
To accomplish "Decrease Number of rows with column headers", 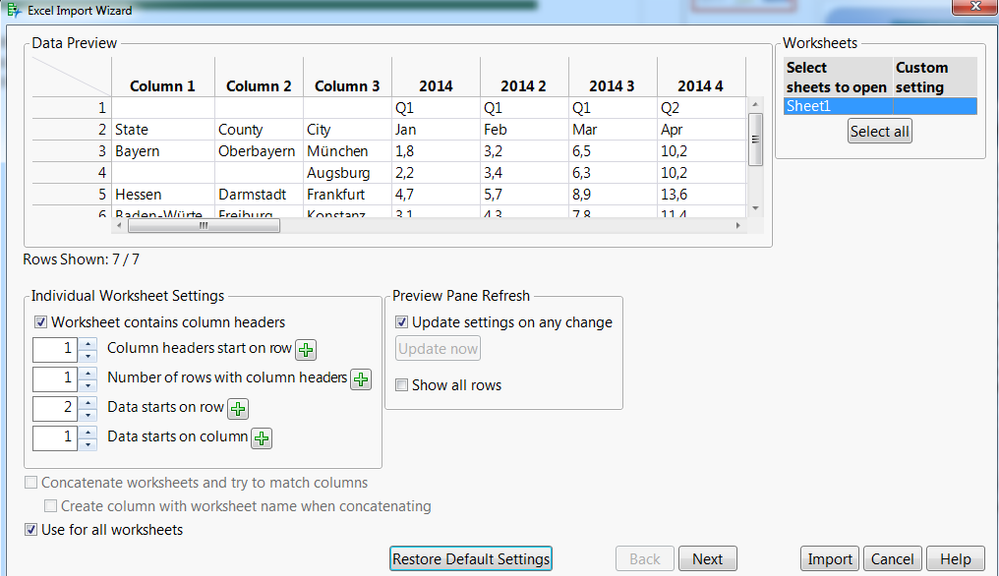I will pyautogui.click(x=88, y=385).
